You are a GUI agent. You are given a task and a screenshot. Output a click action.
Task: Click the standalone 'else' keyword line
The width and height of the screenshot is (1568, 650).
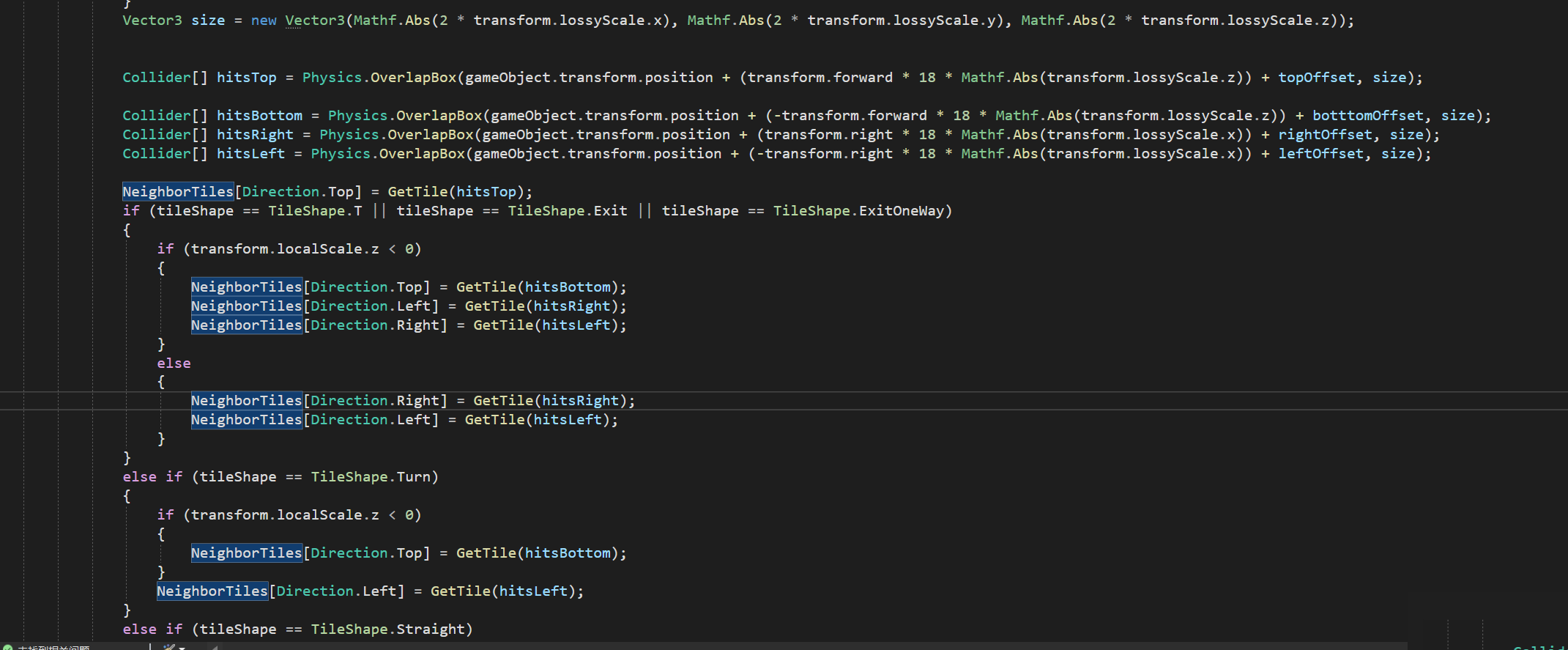point(174,363)
